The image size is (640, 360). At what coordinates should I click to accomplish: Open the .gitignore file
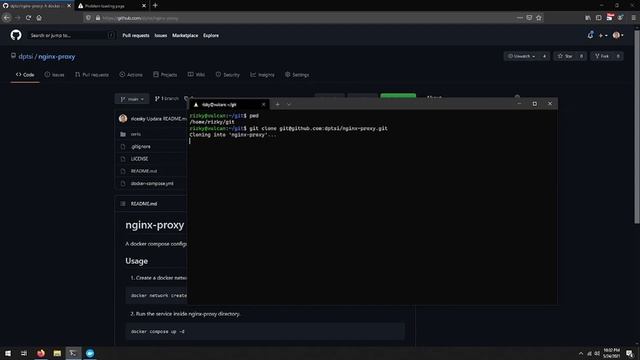click(141, 147)
